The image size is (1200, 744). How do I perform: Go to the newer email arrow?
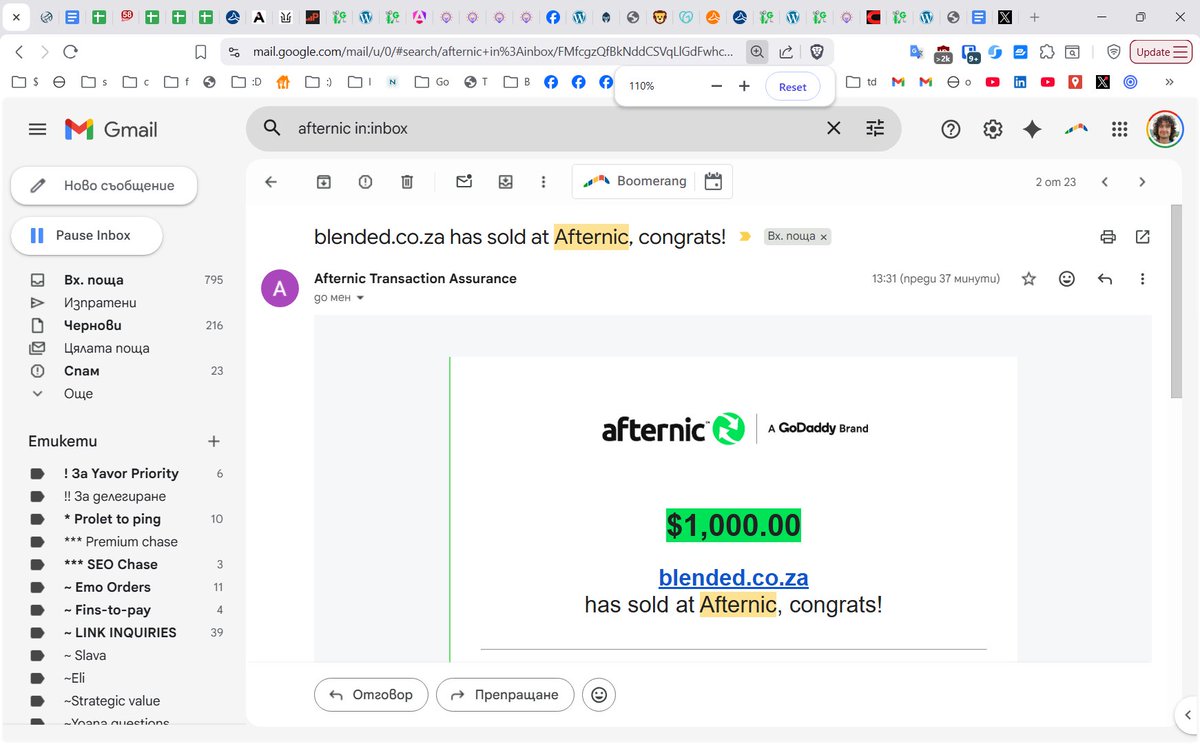click(x=1104, y=182)
